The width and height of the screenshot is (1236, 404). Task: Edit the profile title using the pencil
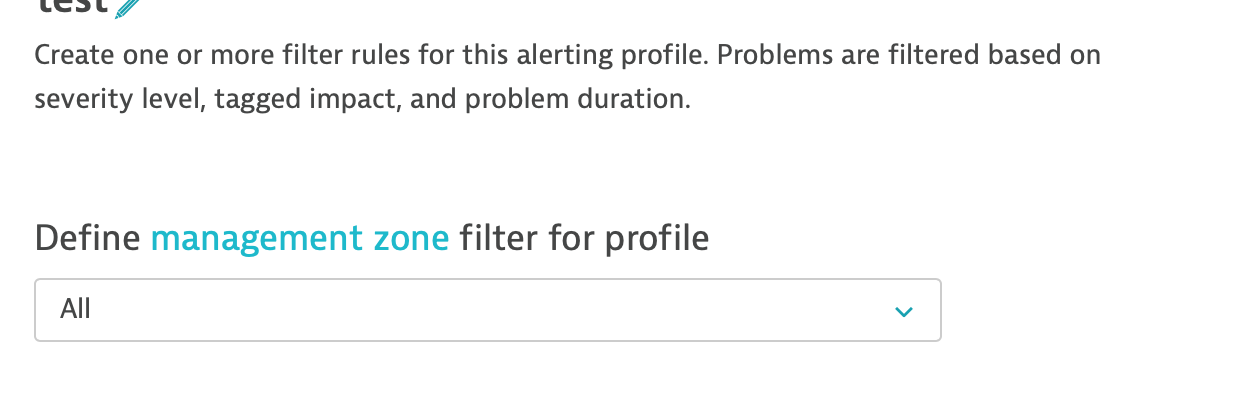click(128, 8)
